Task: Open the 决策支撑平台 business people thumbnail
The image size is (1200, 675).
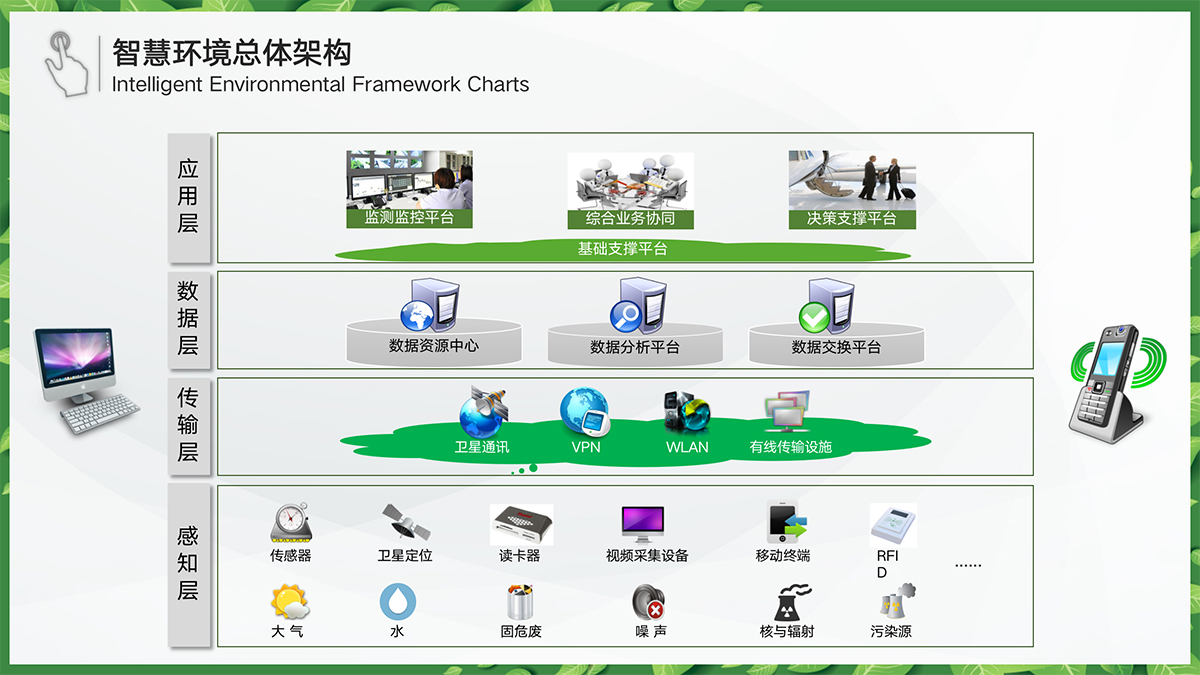Action: [x=852, y=190]
